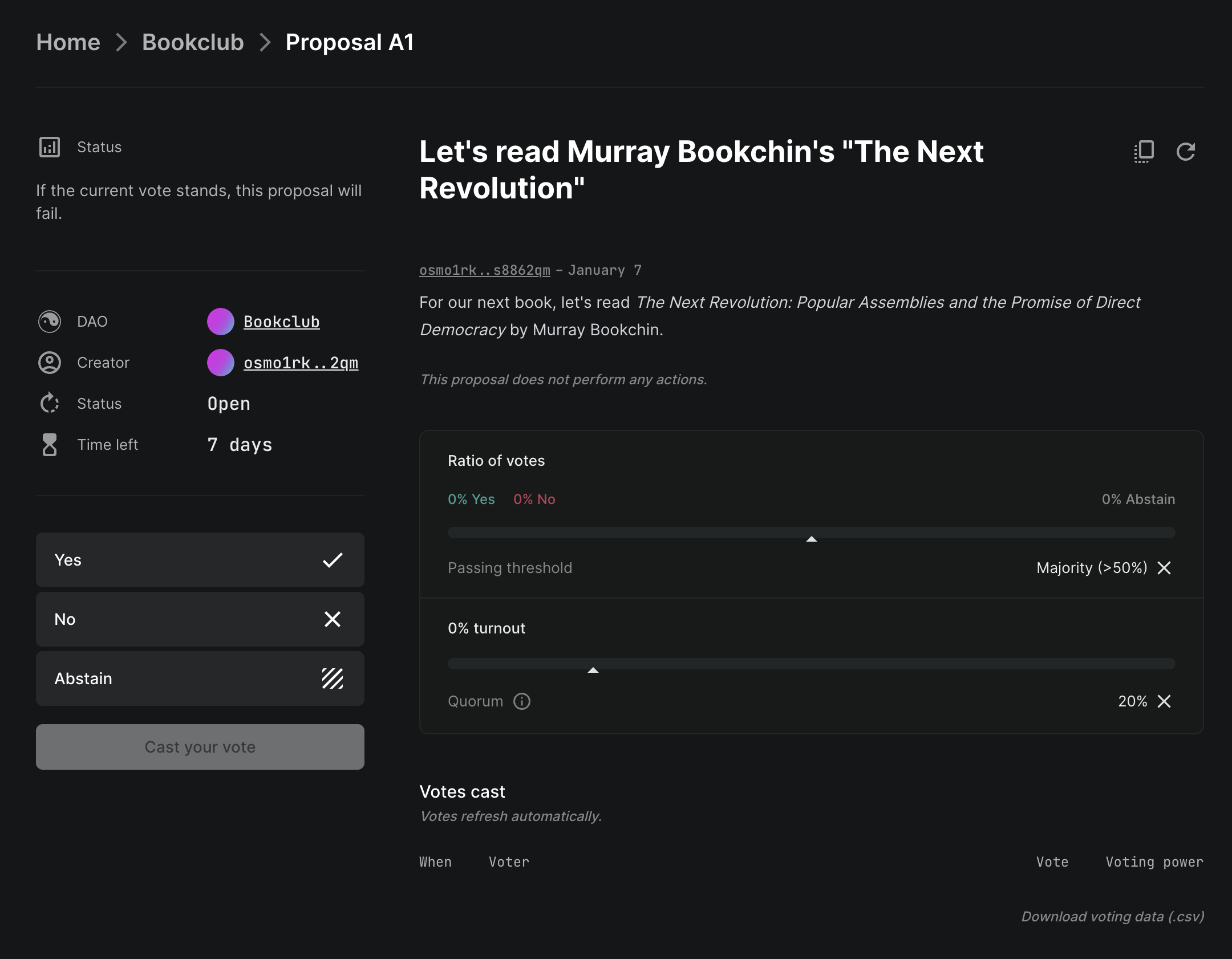Click the copy proposal icon near the title
Viewport: 1232px width, 959px height.
coord(1144,152)
